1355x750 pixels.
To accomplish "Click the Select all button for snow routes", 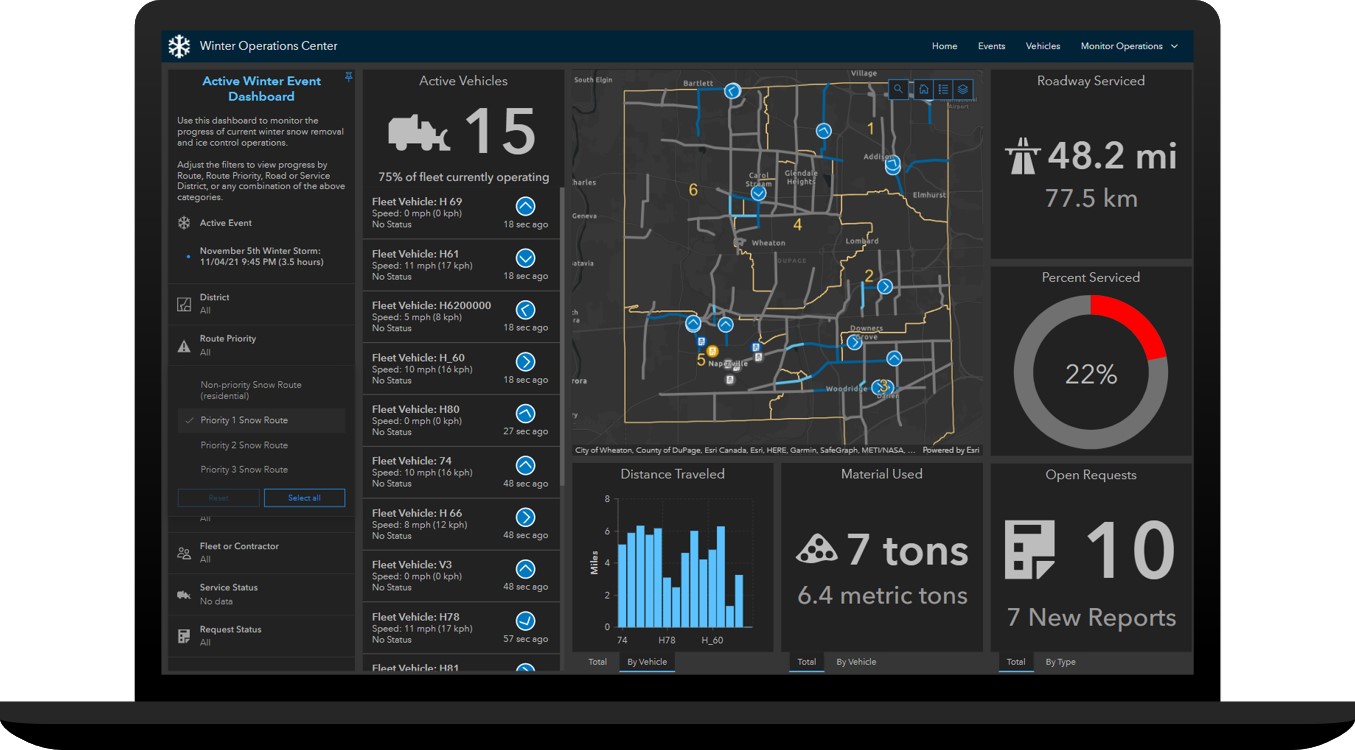I will point(304,497).
